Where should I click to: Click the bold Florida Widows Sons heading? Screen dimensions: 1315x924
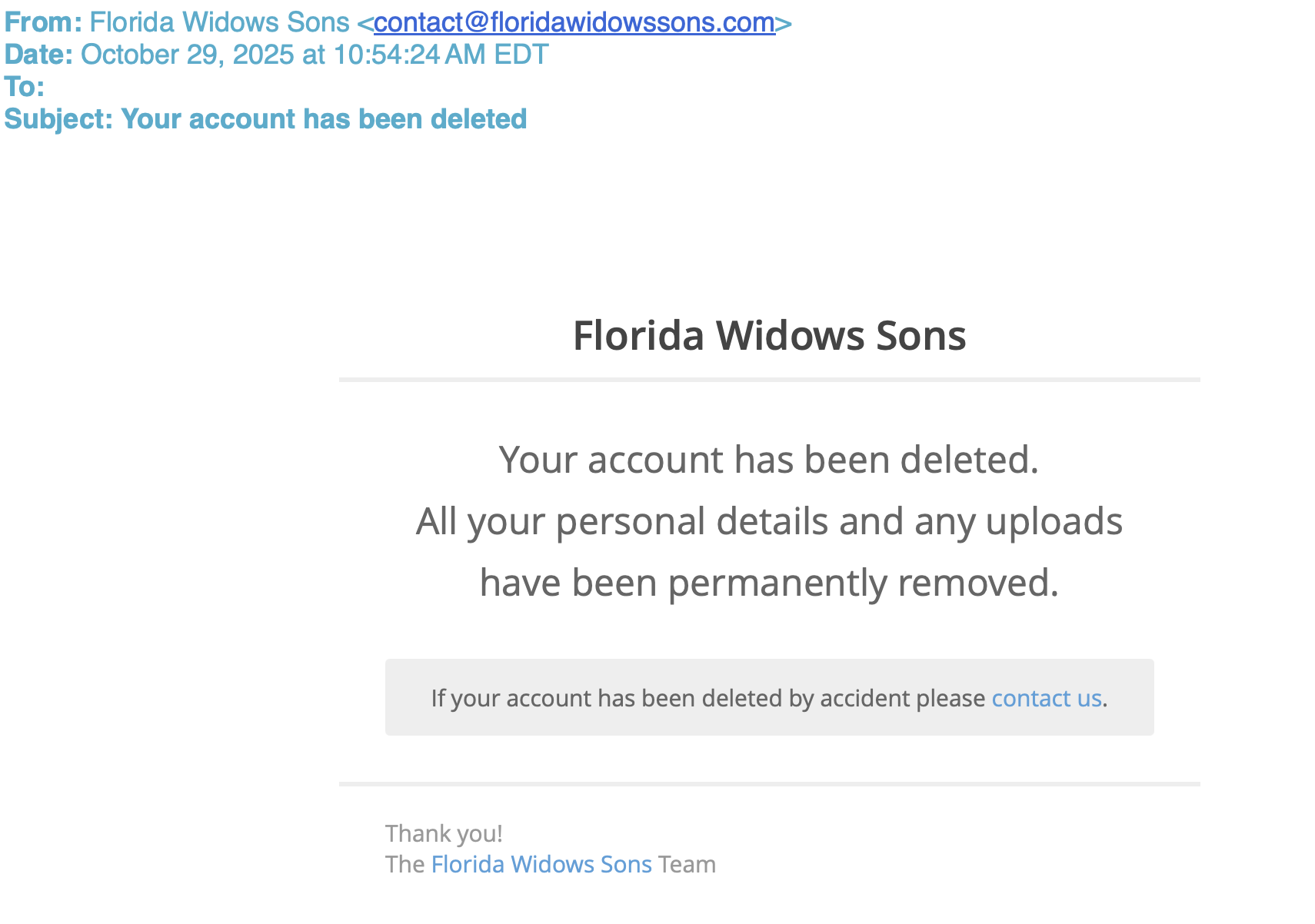[769, 335]
